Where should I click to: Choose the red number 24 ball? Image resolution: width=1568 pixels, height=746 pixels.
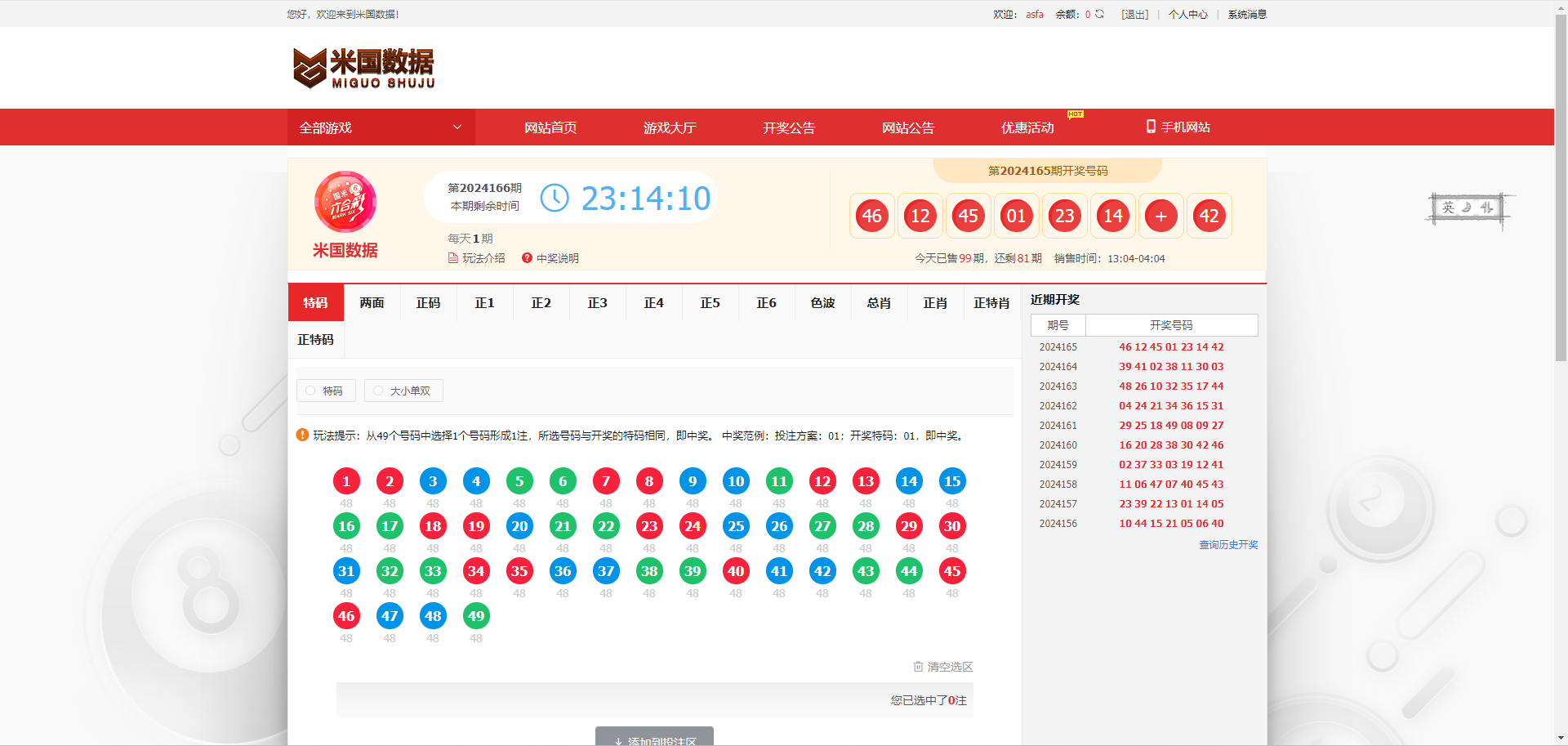point(693,526)
